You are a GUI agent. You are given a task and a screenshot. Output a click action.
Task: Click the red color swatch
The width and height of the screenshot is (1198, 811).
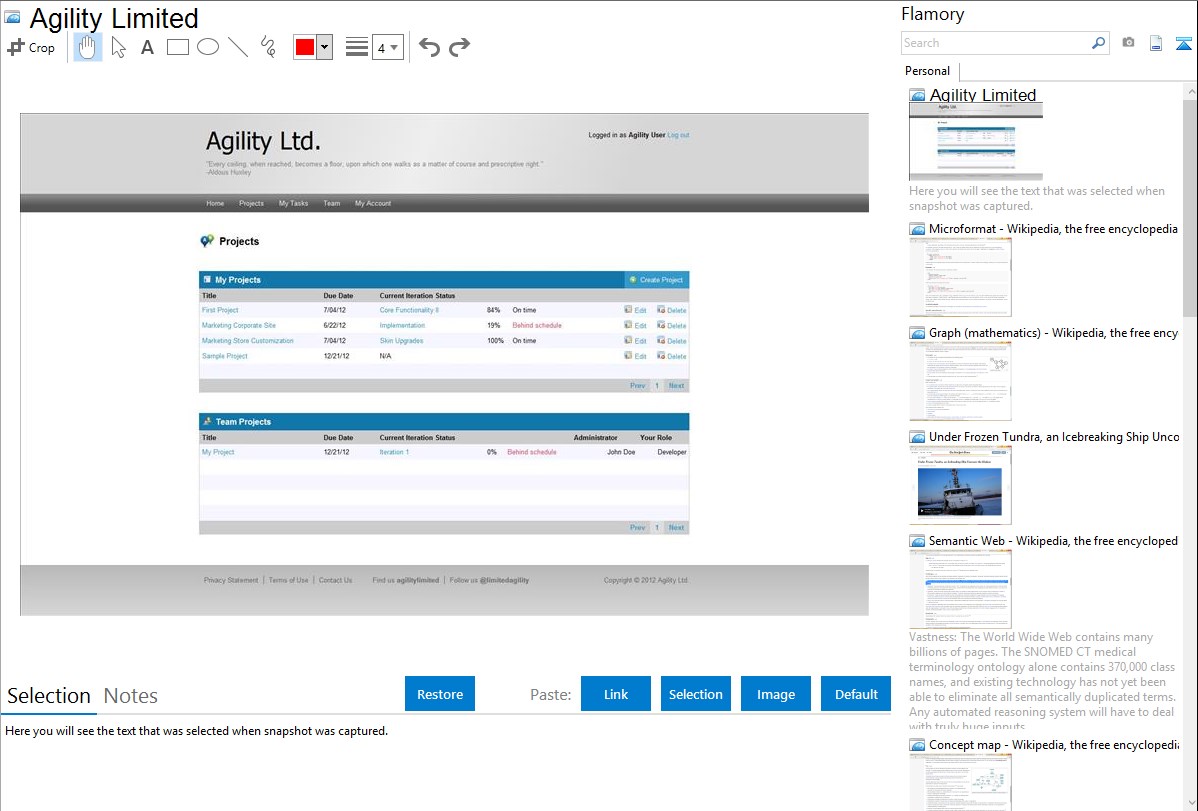(304, 47)
